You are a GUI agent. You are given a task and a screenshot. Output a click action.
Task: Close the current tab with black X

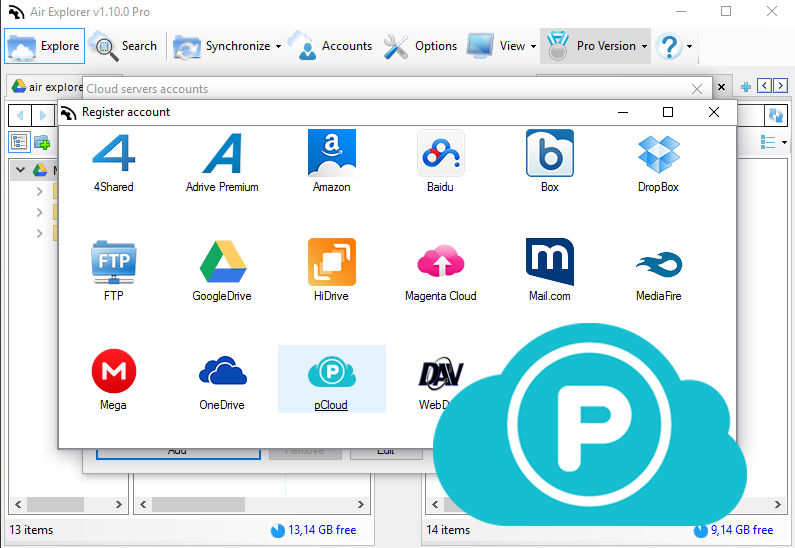tap(721, 87)
